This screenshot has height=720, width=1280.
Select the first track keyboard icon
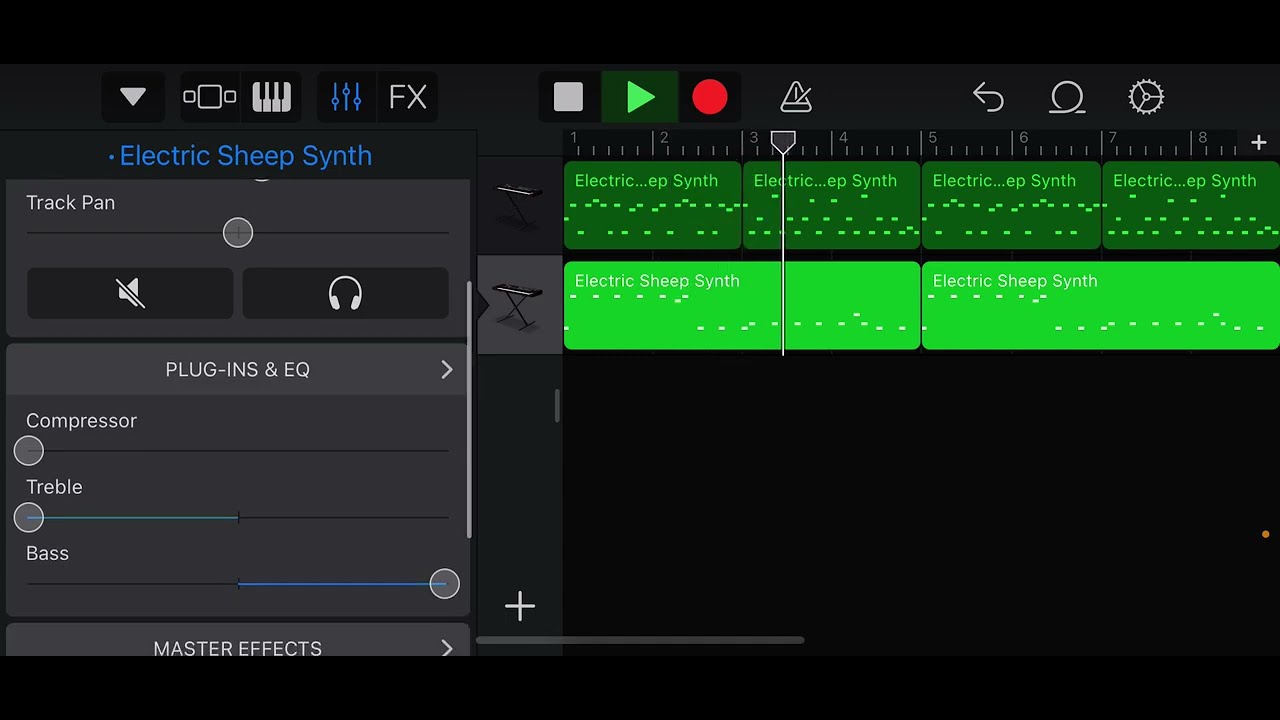[x=519, y=204]
